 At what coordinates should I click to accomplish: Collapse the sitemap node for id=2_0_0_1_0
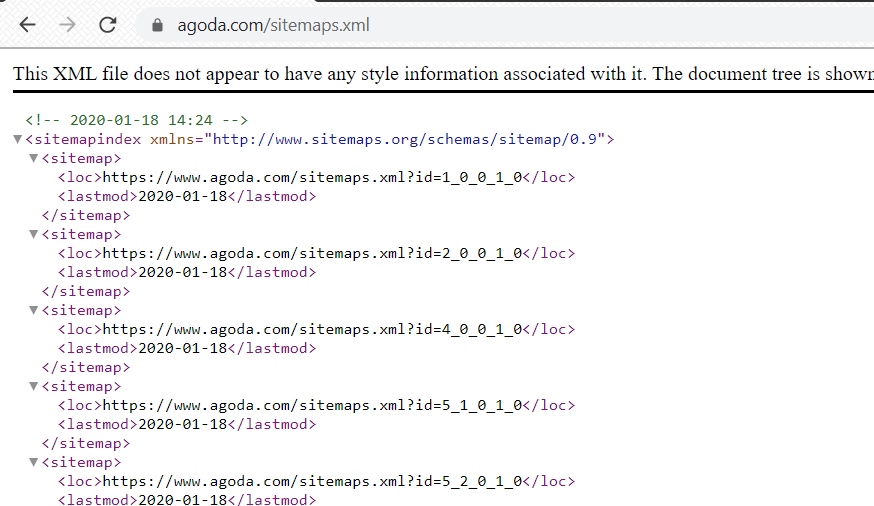[33, 235]
